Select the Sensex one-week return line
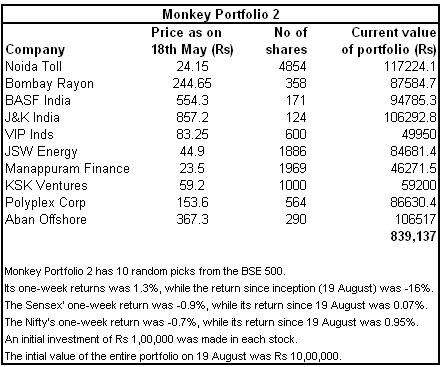The width and height of the screenshot is (445, 367). click(x=215, y=305)
